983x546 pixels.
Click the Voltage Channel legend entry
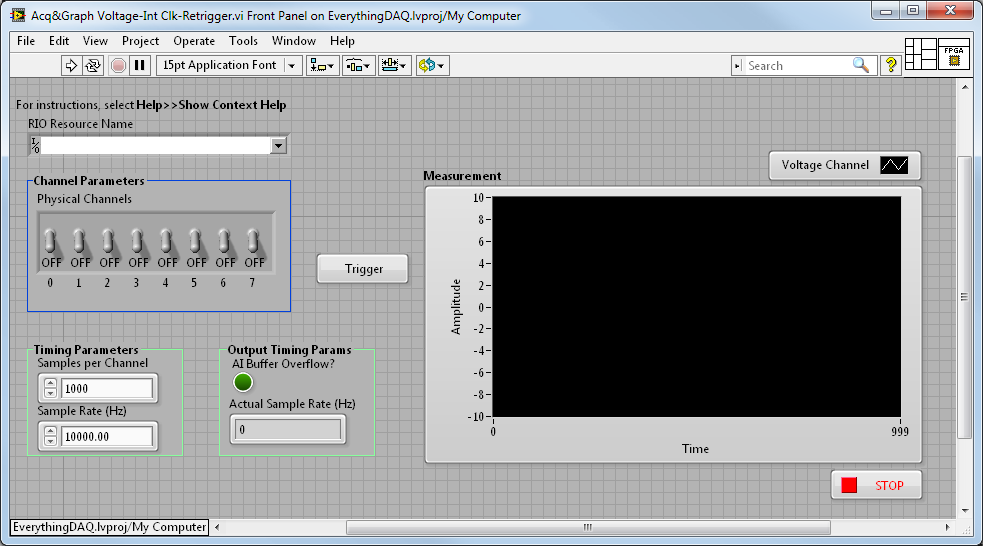pos(844,165)
